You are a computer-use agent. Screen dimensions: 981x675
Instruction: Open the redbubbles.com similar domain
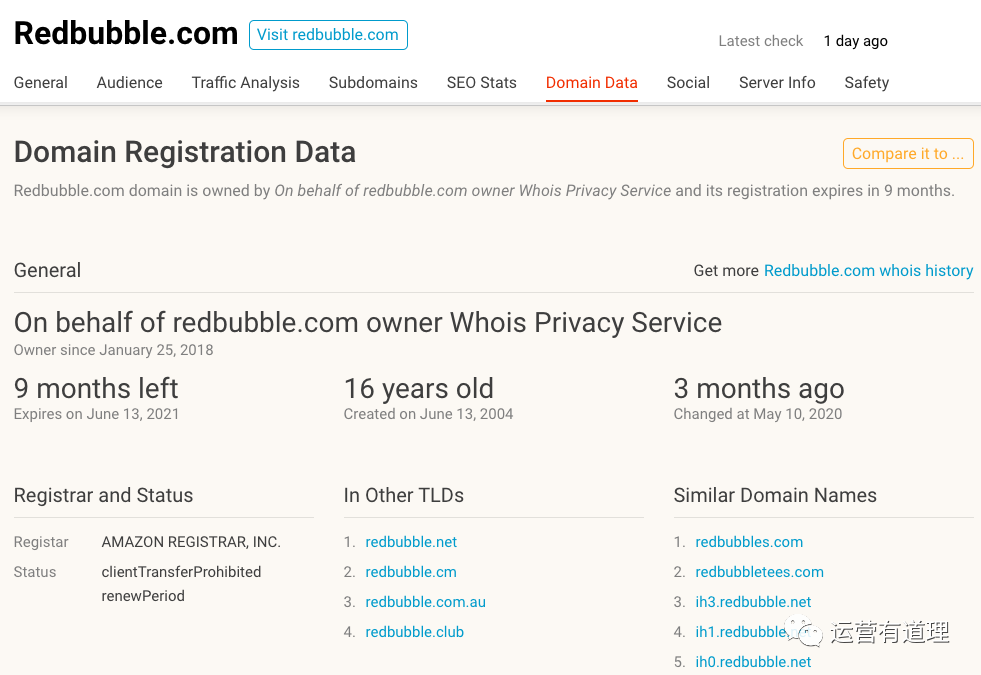pos(749,542)
